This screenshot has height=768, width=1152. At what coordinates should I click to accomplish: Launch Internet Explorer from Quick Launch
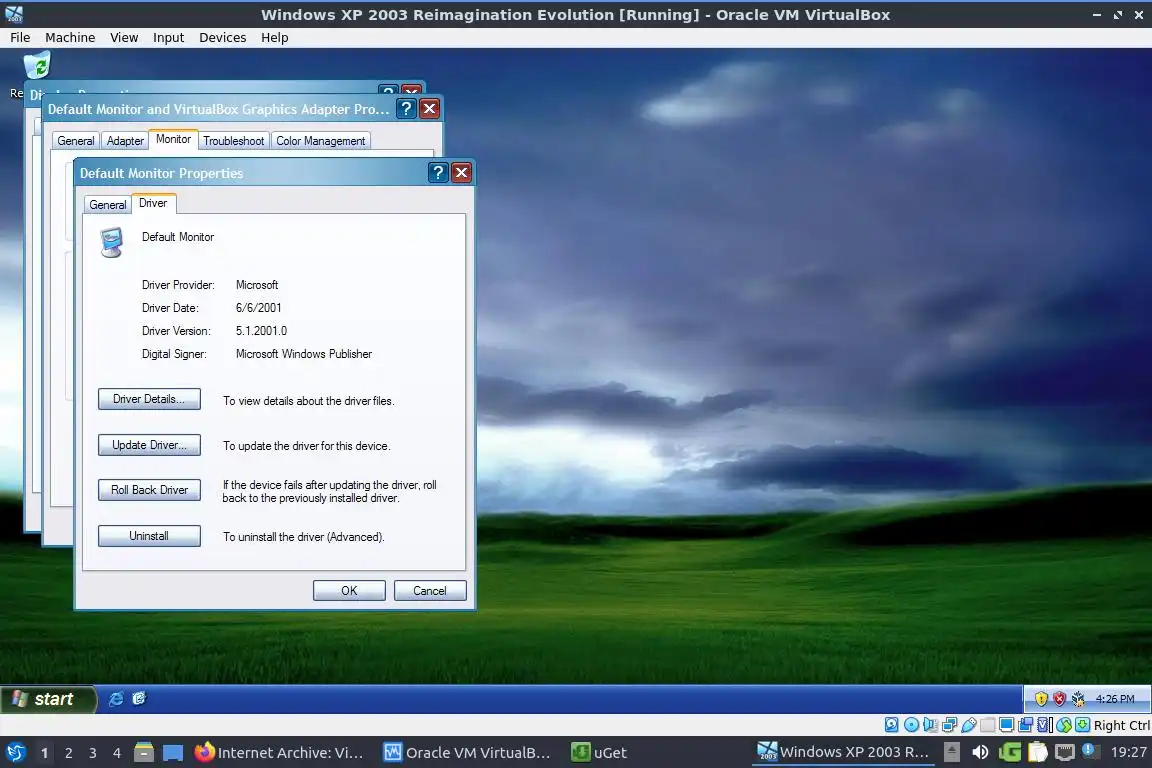[115, 699]
